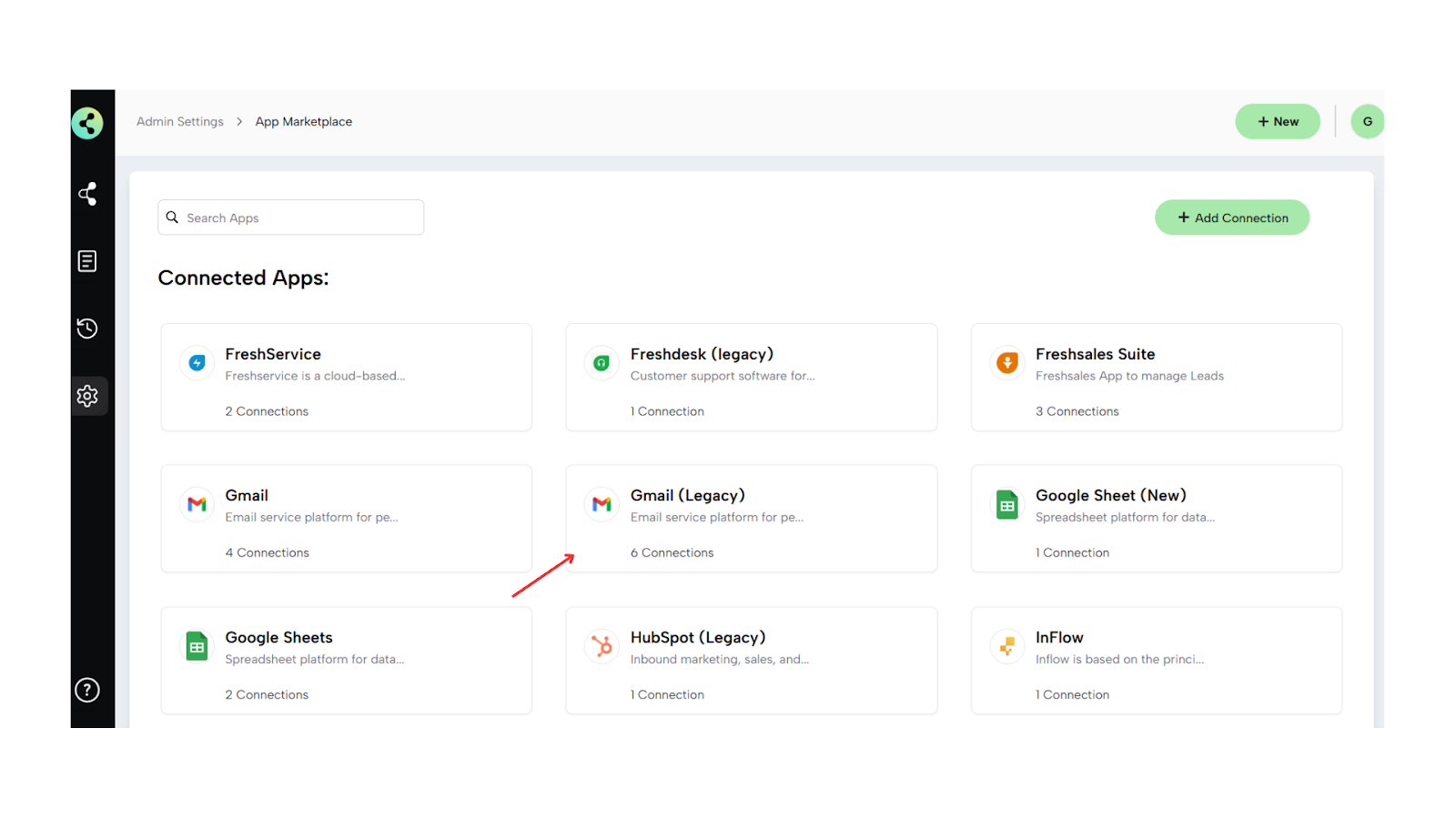Open the Google Sheets title
Screen dimensions: 1456x819
click(x=279, y=637)
